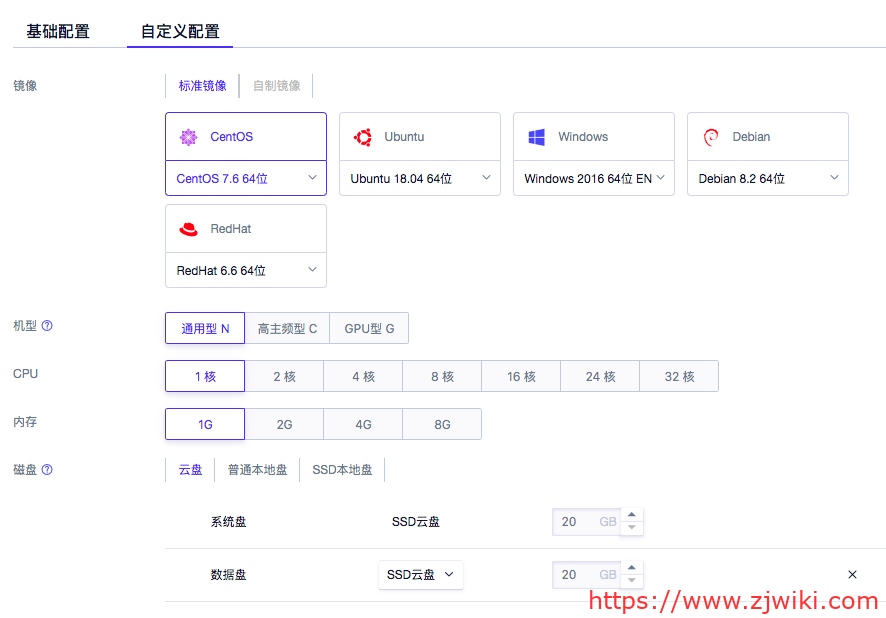This screenshot has height=618, width=886.
Task: Open the Windows 2016 64位 EN version dropdown
Action: click(x=593, y=178)
